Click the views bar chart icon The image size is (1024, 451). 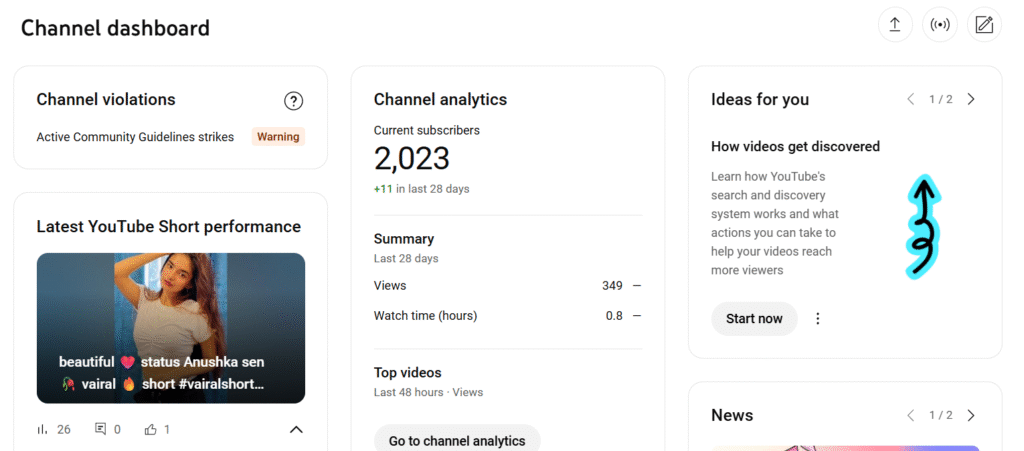click(42, 429)
